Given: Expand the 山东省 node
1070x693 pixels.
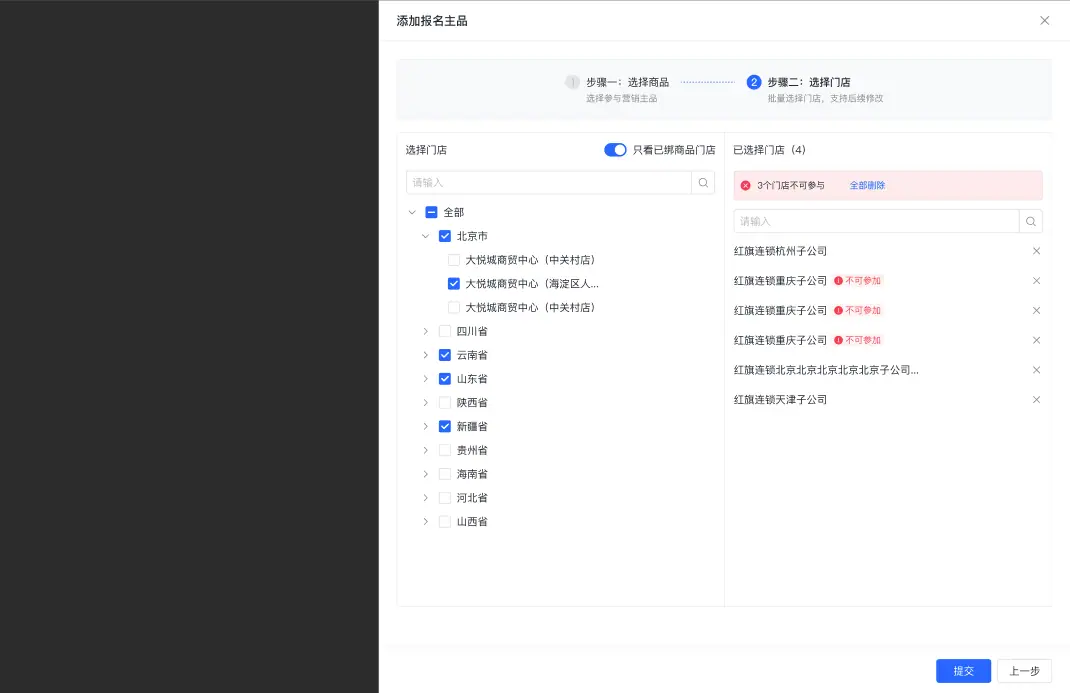Looking at the screenshot, I should pyautogui.click(x=426, y=379).
